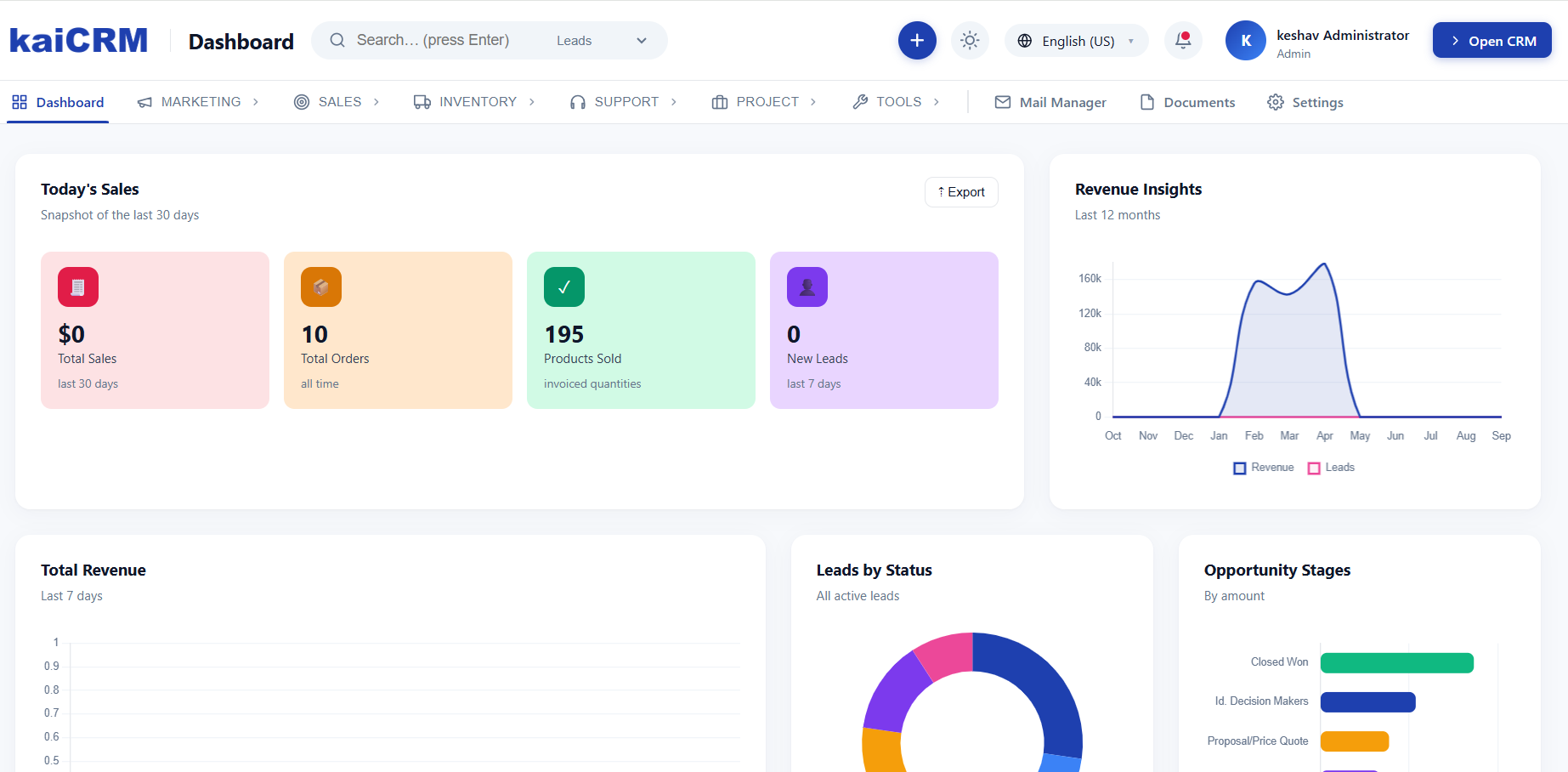Click the 'Snapshot of the last 30 days' text
Viewport: 1568px width, 772px height.
pyautogui.click(x=120, y=215)
